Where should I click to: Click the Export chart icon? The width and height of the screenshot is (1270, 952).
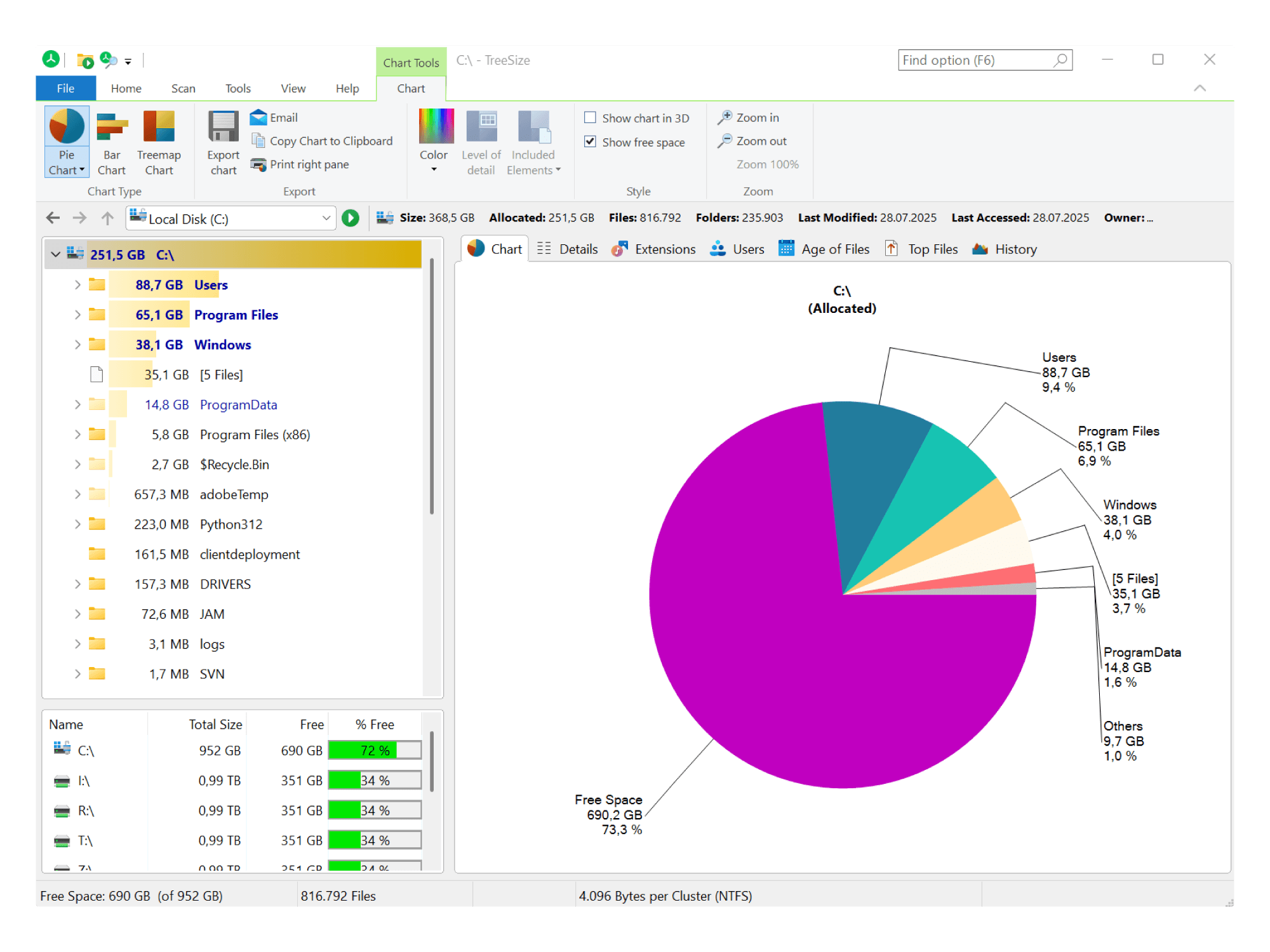(x=222, y=142)
